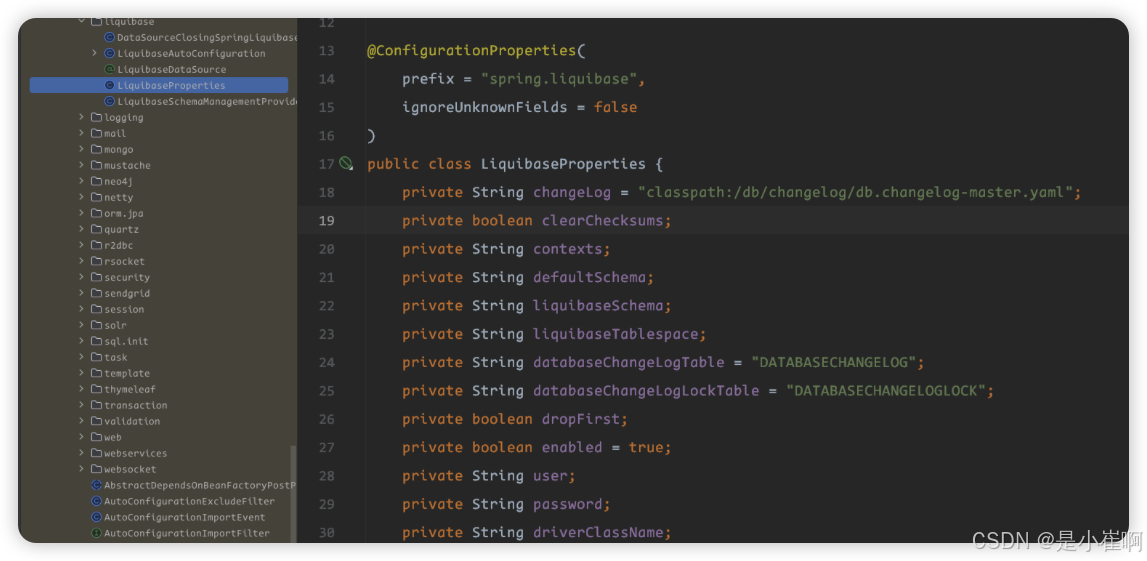Click the template folder icon
Image resolution: width=1147 pixels, height=561 pixels.
click(96, 373)
